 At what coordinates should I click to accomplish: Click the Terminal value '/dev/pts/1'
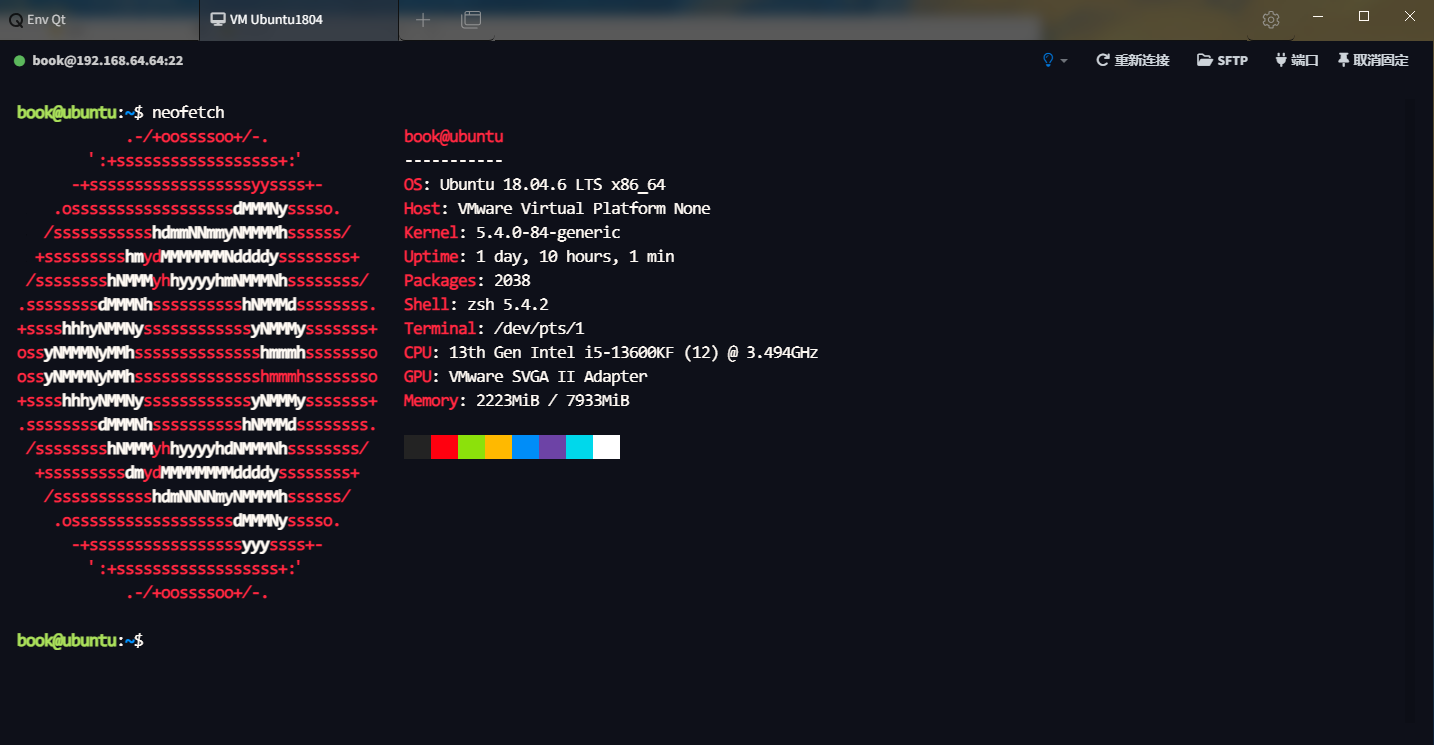[x=539, y=328]
